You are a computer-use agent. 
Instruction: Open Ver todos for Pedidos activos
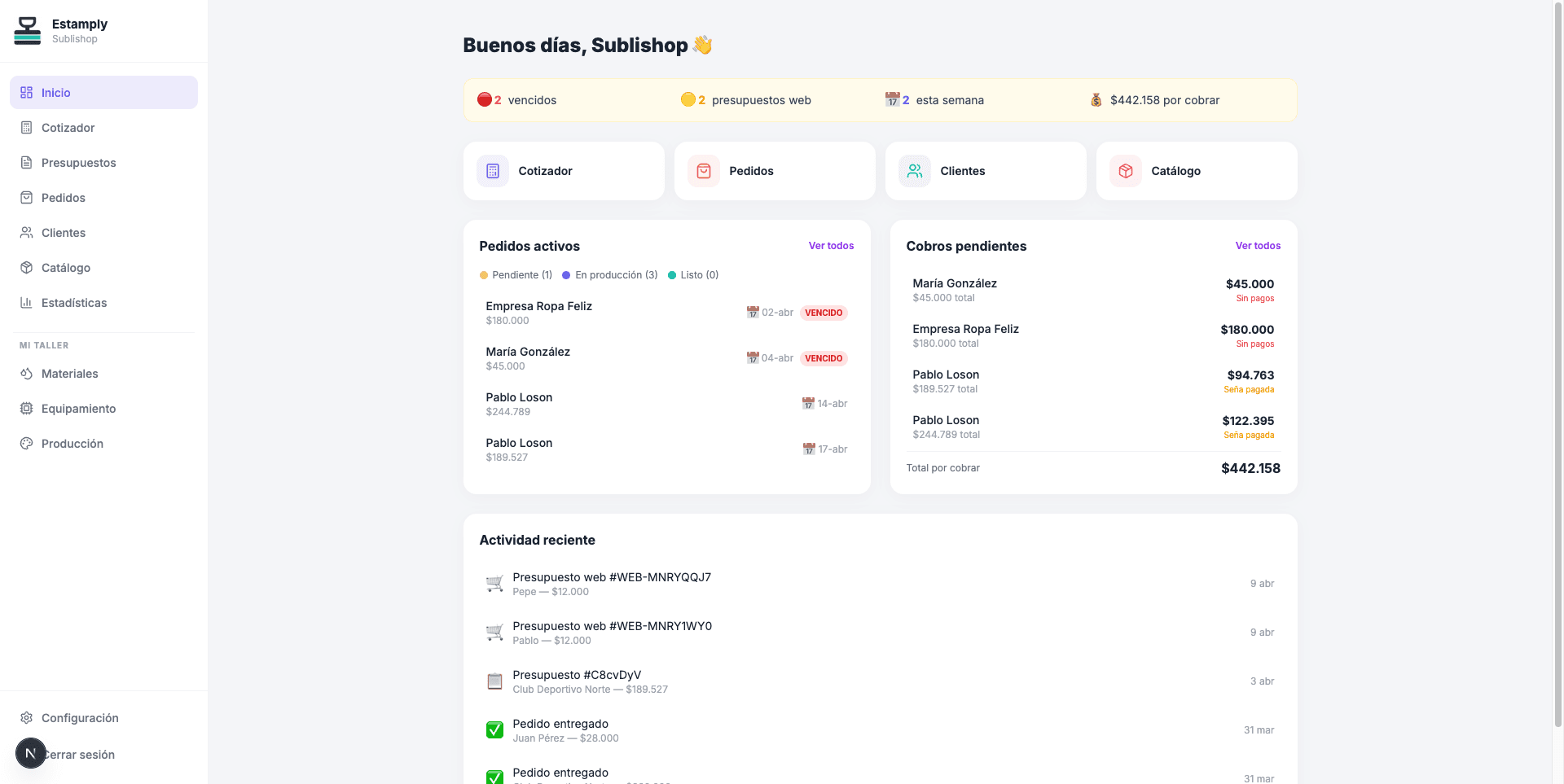[x=831, y=245]
